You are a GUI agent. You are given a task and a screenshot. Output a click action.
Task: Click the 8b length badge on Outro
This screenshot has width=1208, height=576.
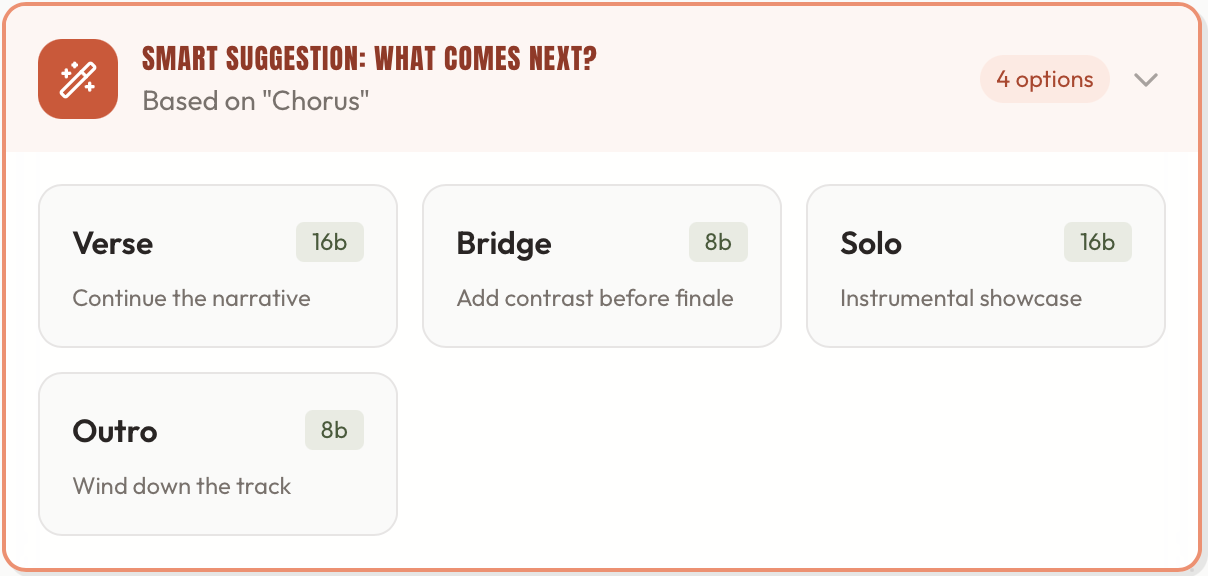(x=334, y=431)
